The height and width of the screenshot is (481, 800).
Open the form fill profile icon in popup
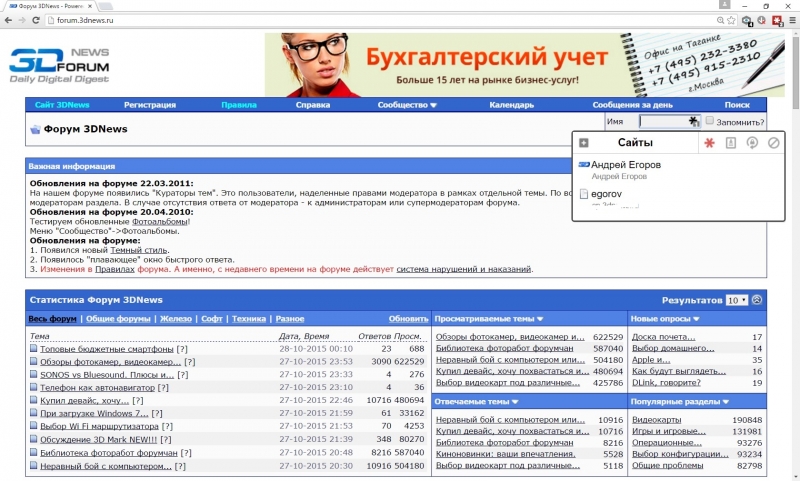731,143
